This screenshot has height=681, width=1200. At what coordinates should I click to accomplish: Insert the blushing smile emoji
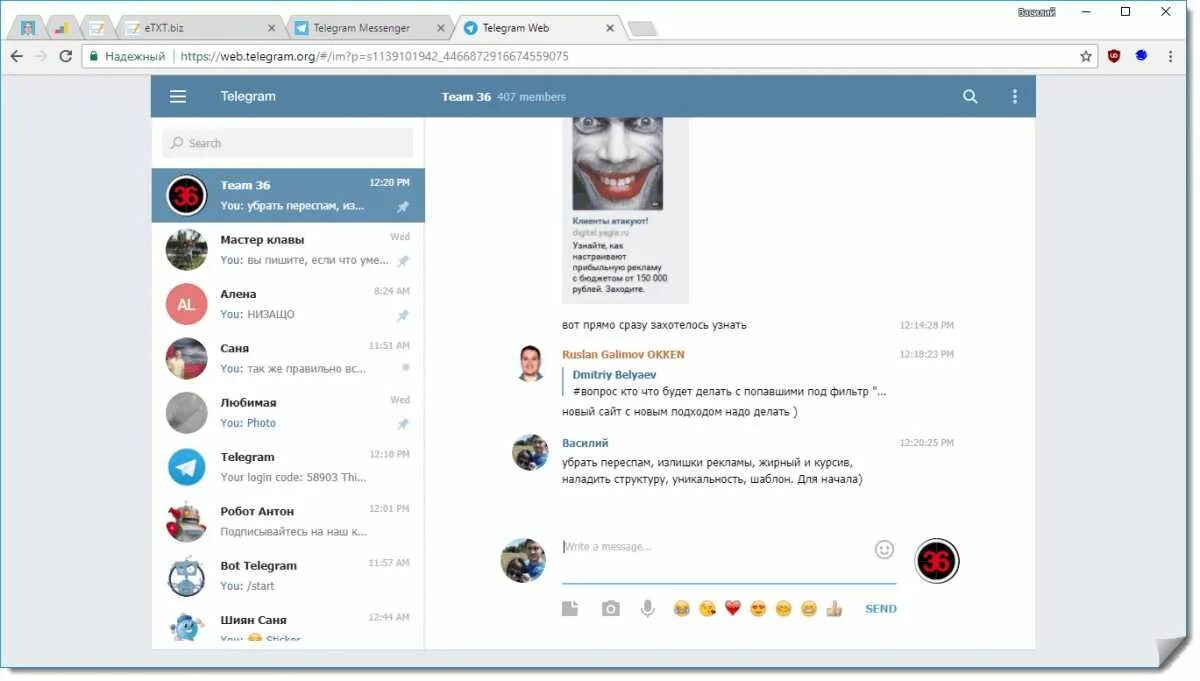coord(784,608)
